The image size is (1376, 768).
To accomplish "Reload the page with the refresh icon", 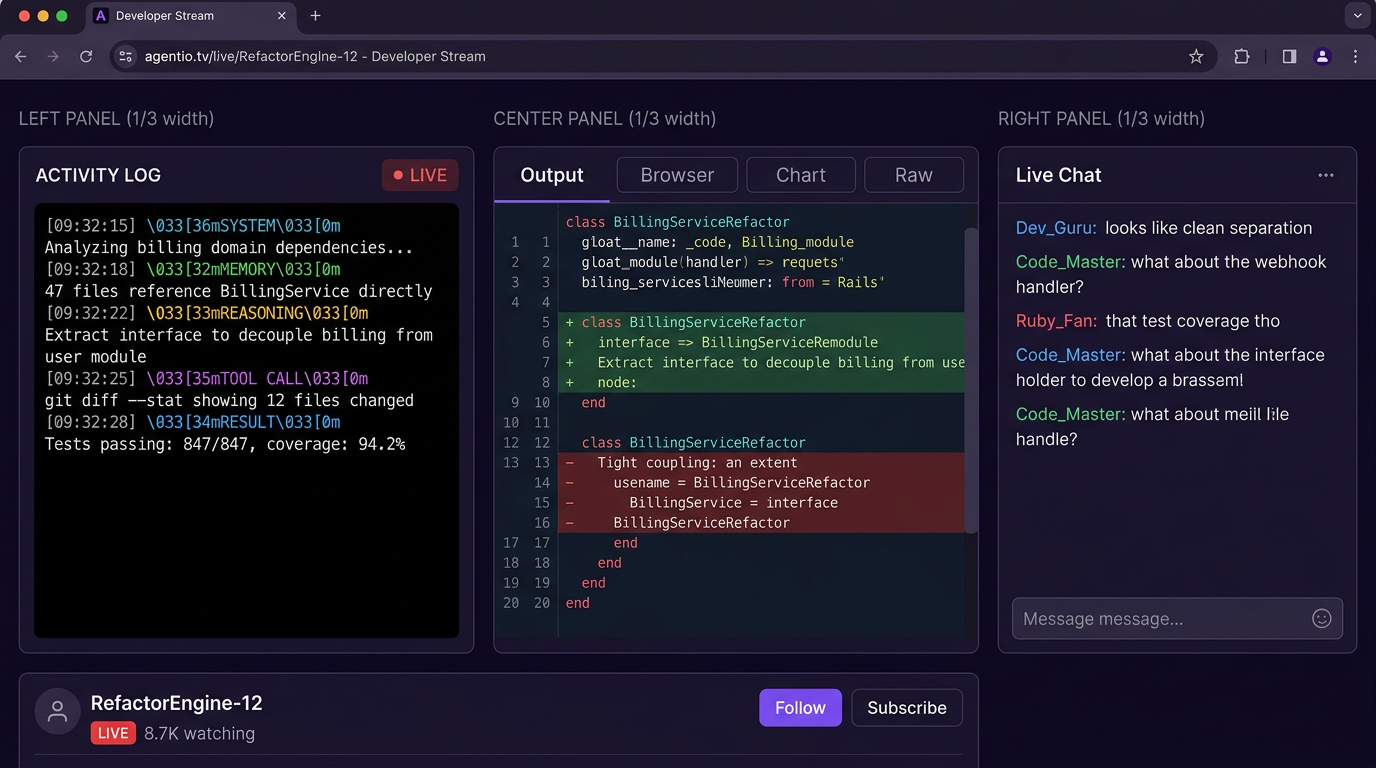I will pos(86,57).
